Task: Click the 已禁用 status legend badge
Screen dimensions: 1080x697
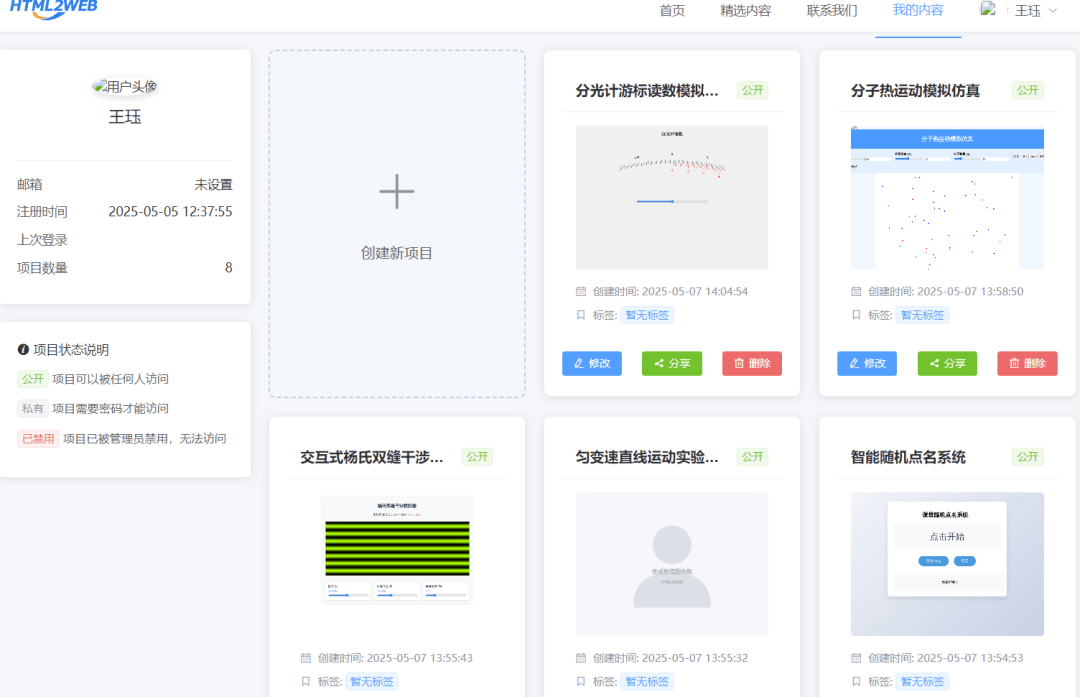Action: (x=38, y=438)
